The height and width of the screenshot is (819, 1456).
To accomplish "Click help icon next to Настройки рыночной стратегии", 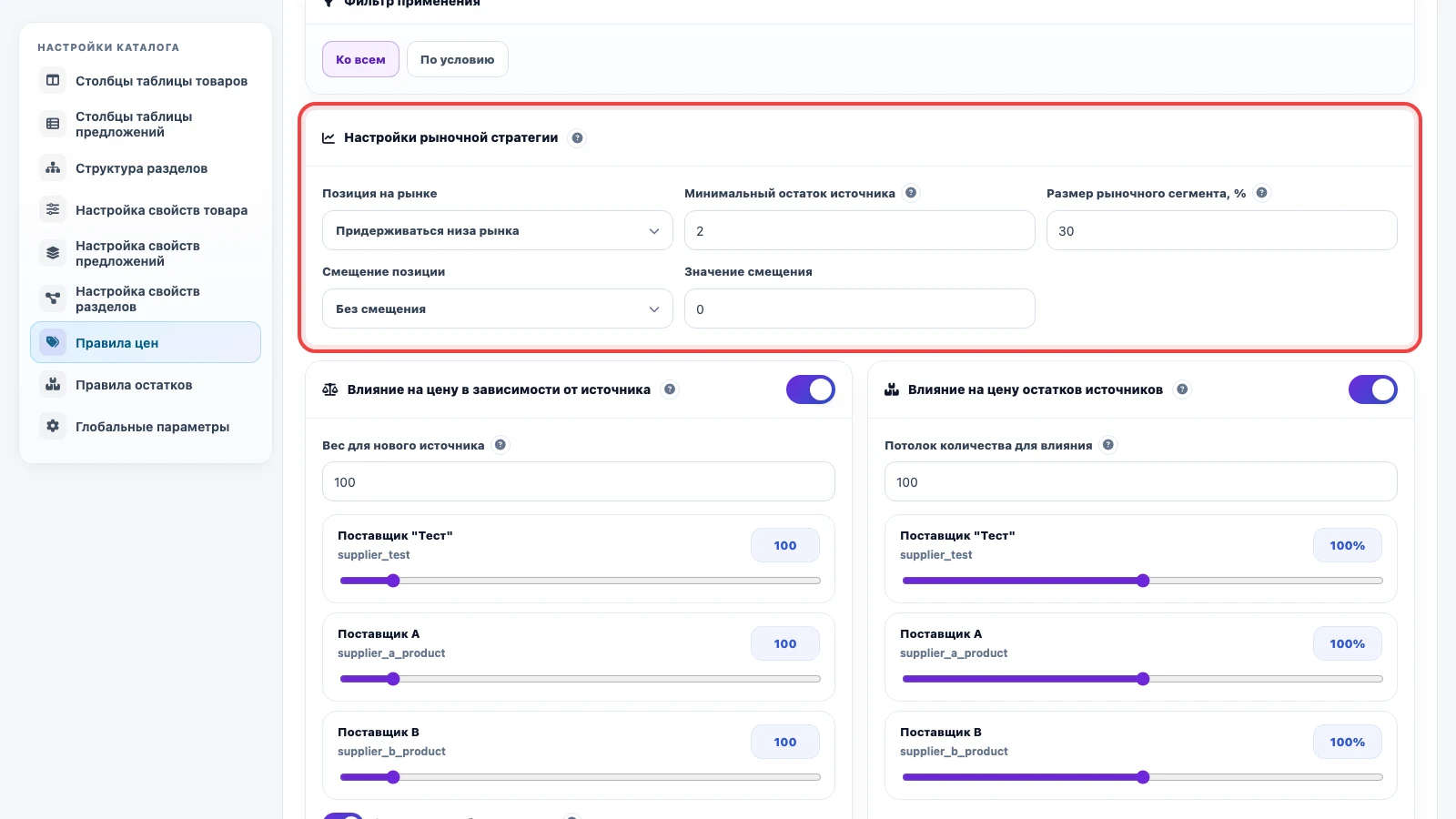I will point(577,138).
